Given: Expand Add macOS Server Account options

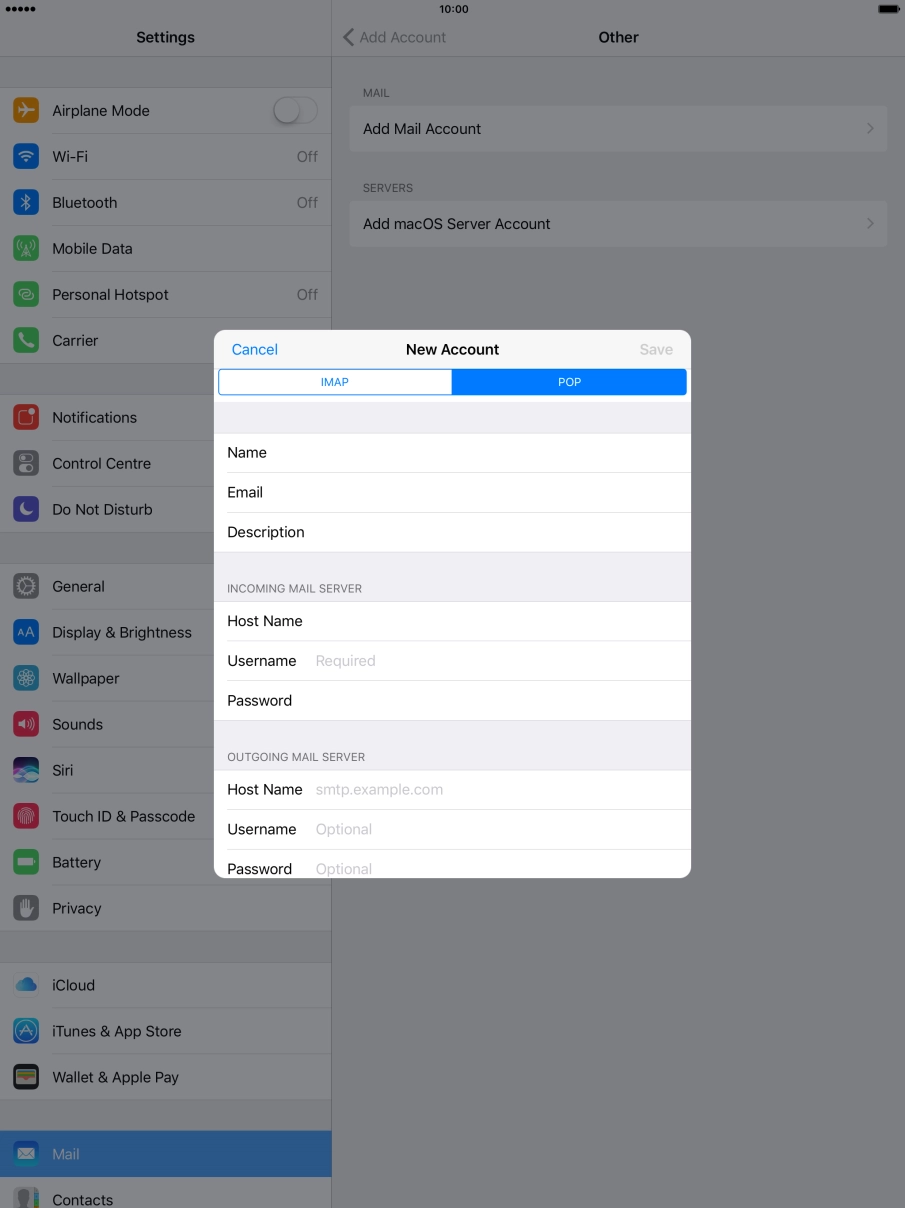Looking at the screenshot, I should 618,223.
